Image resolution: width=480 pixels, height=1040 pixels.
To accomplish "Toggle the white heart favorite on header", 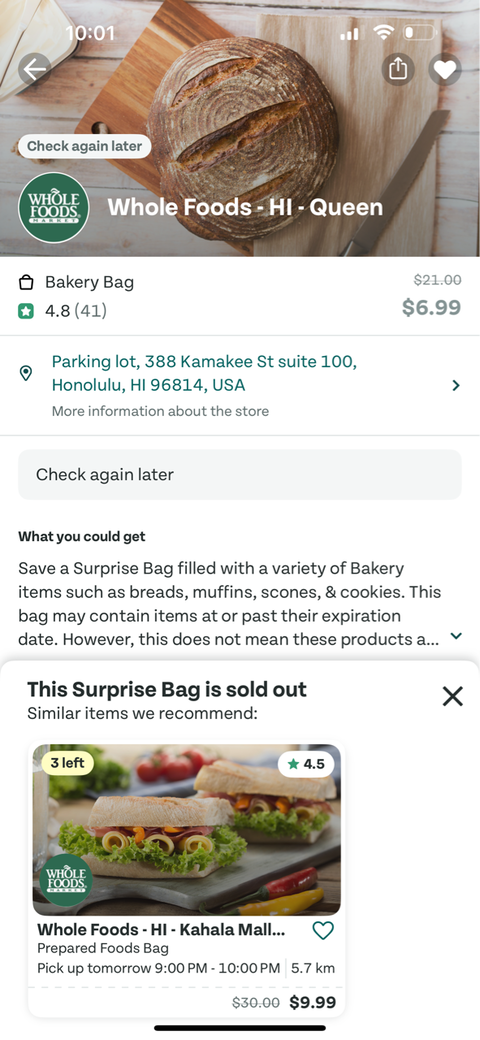I will point(445,69).
